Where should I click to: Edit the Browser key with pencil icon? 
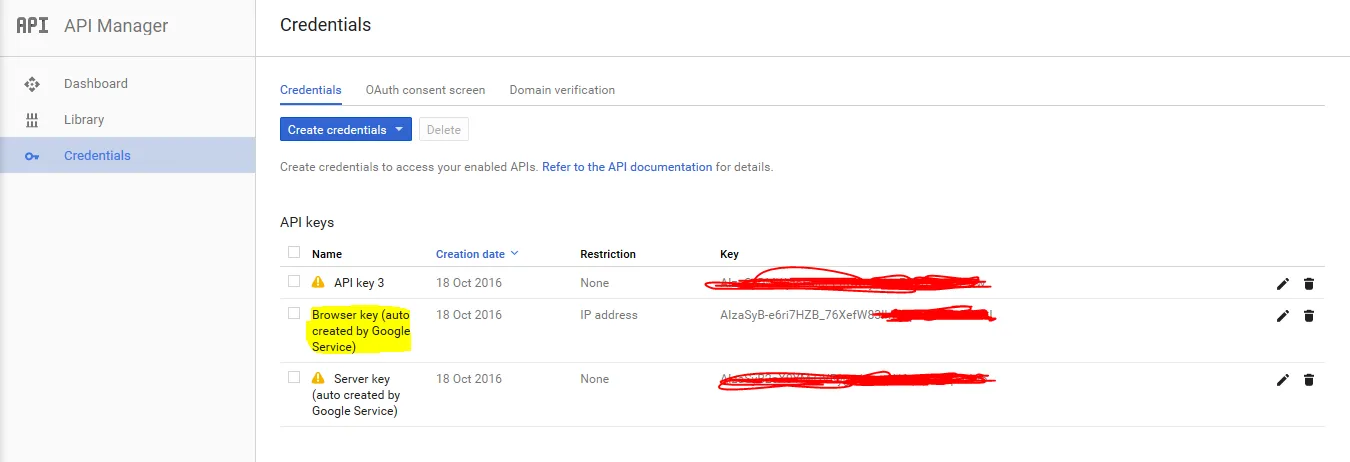coord(1283,316)
